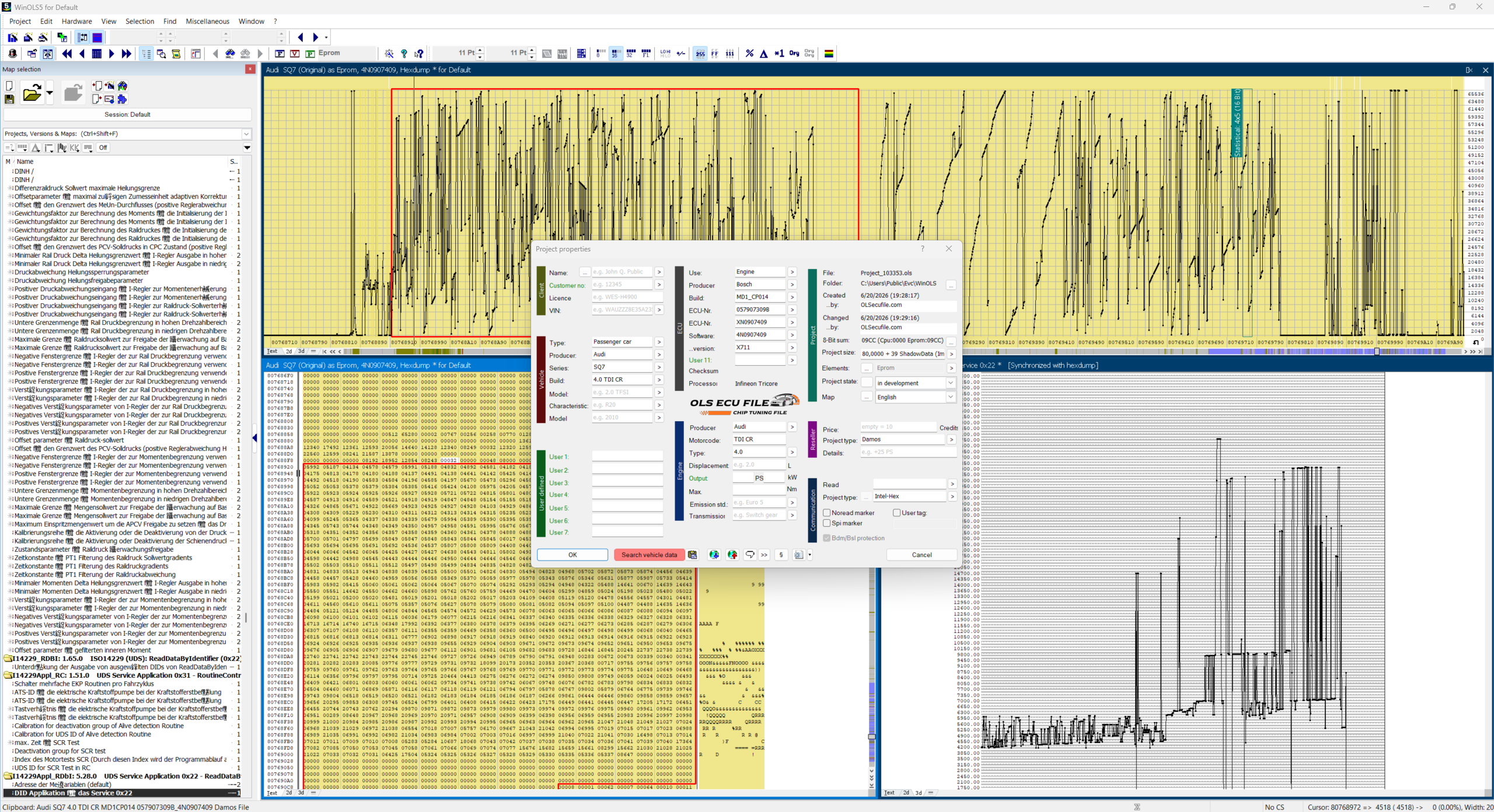Screen dimensions: 1494x812
Task: Tick the User tag checkbox
Action: click(896, 513)
